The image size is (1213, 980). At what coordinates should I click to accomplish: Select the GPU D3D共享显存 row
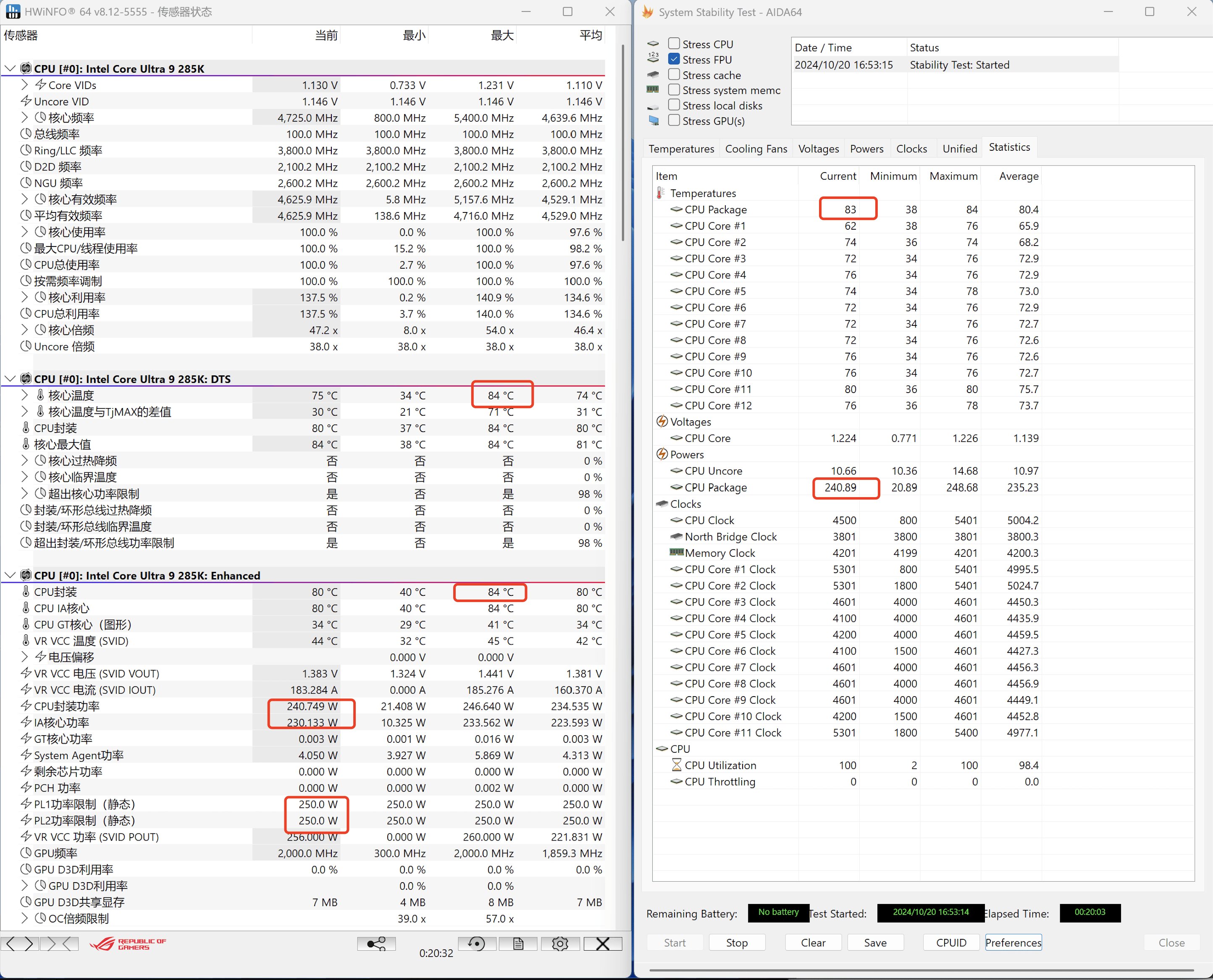click(x=303, y=901)
